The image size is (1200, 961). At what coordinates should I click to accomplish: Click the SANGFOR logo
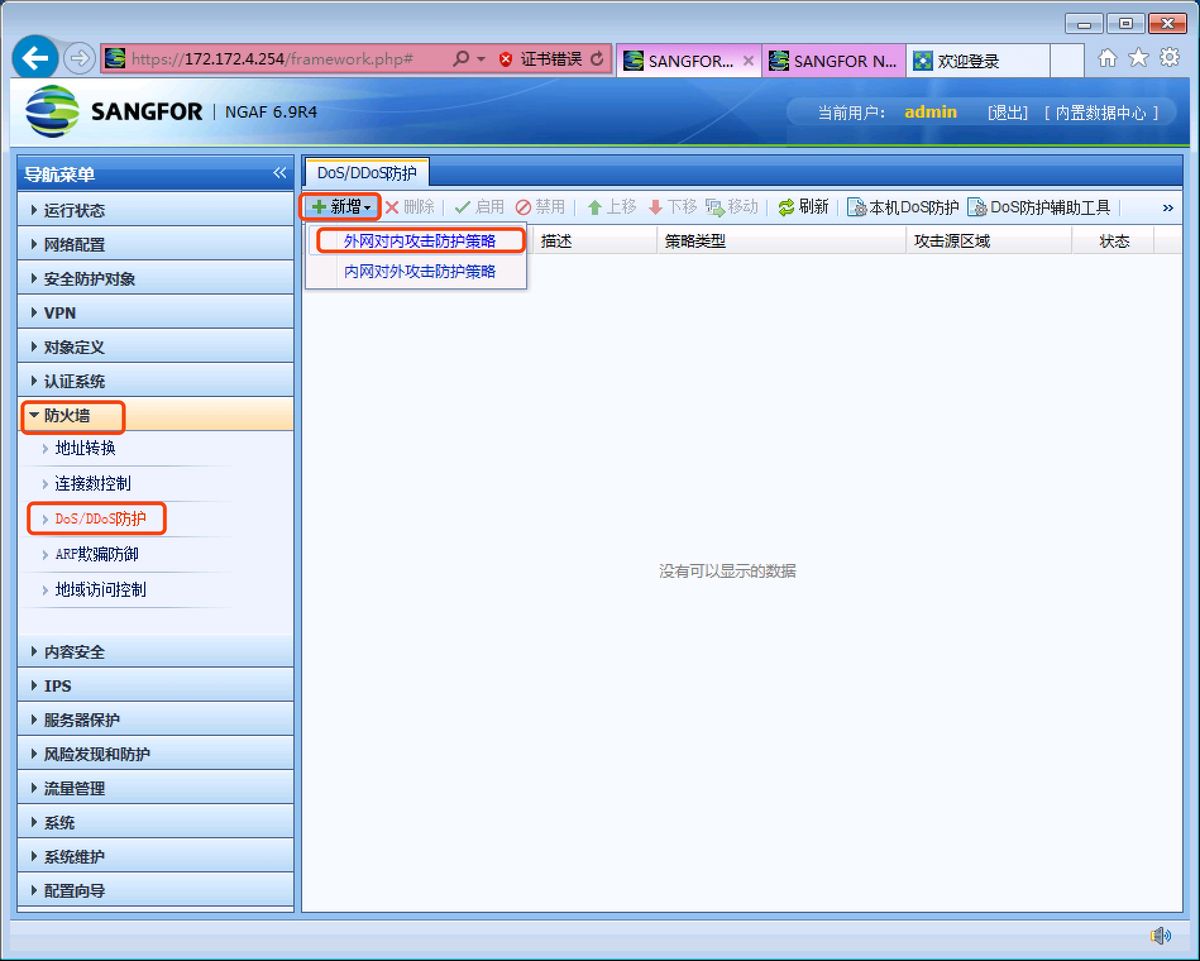point(114,111)
